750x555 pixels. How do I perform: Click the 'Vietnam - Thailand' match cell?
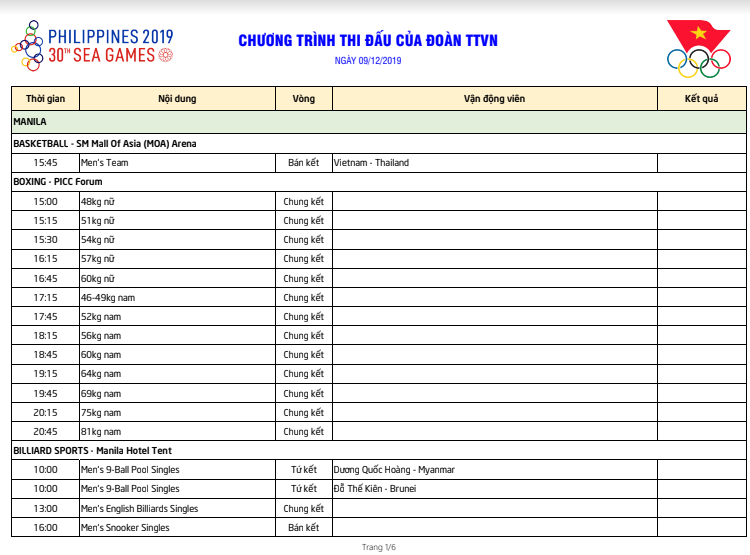click(x=495, y=163)
